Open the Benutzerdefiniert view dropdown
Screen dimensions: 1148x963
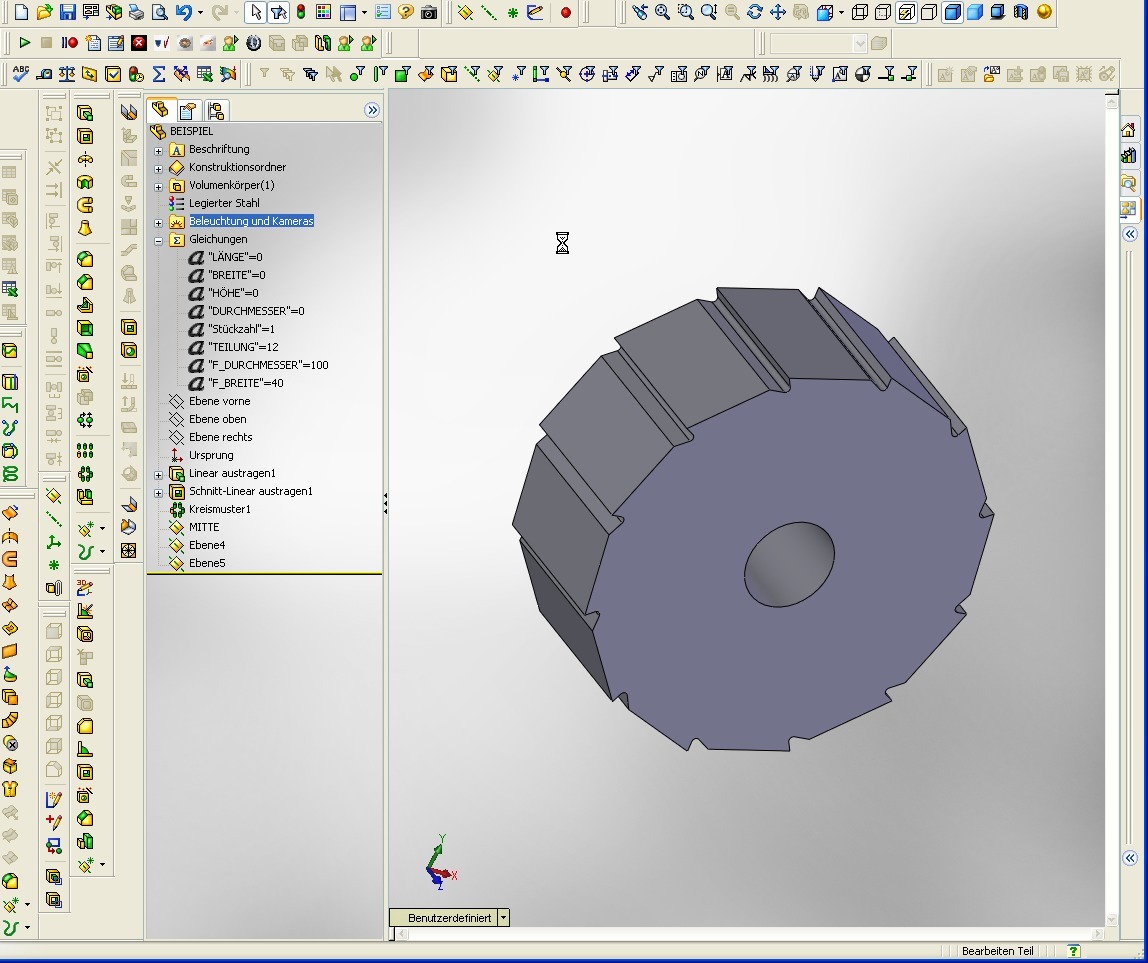(503, 918)
